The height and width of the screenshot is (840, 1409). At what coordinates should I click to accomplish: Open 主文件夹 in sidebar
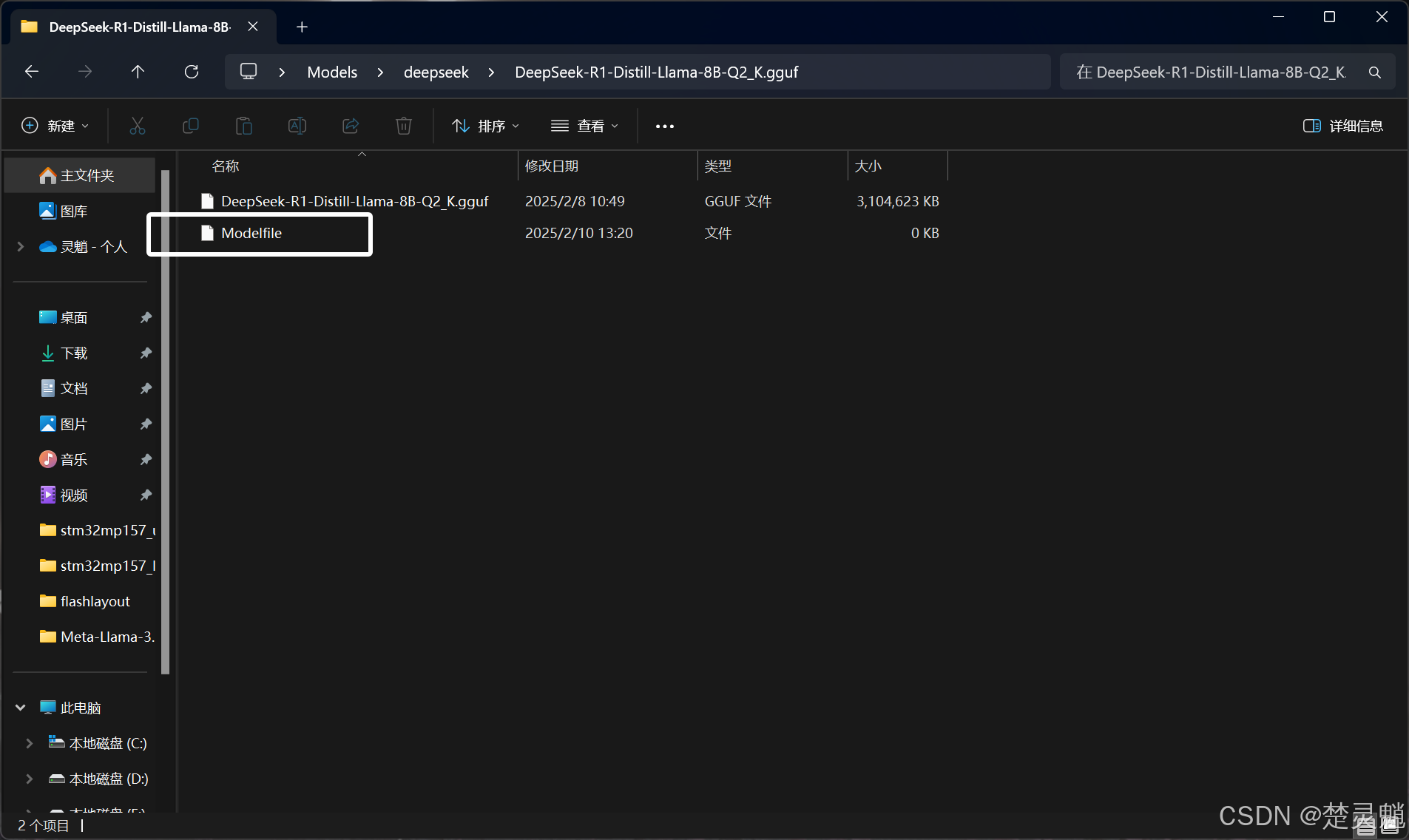pyautogui.click(x=80, y=175)
